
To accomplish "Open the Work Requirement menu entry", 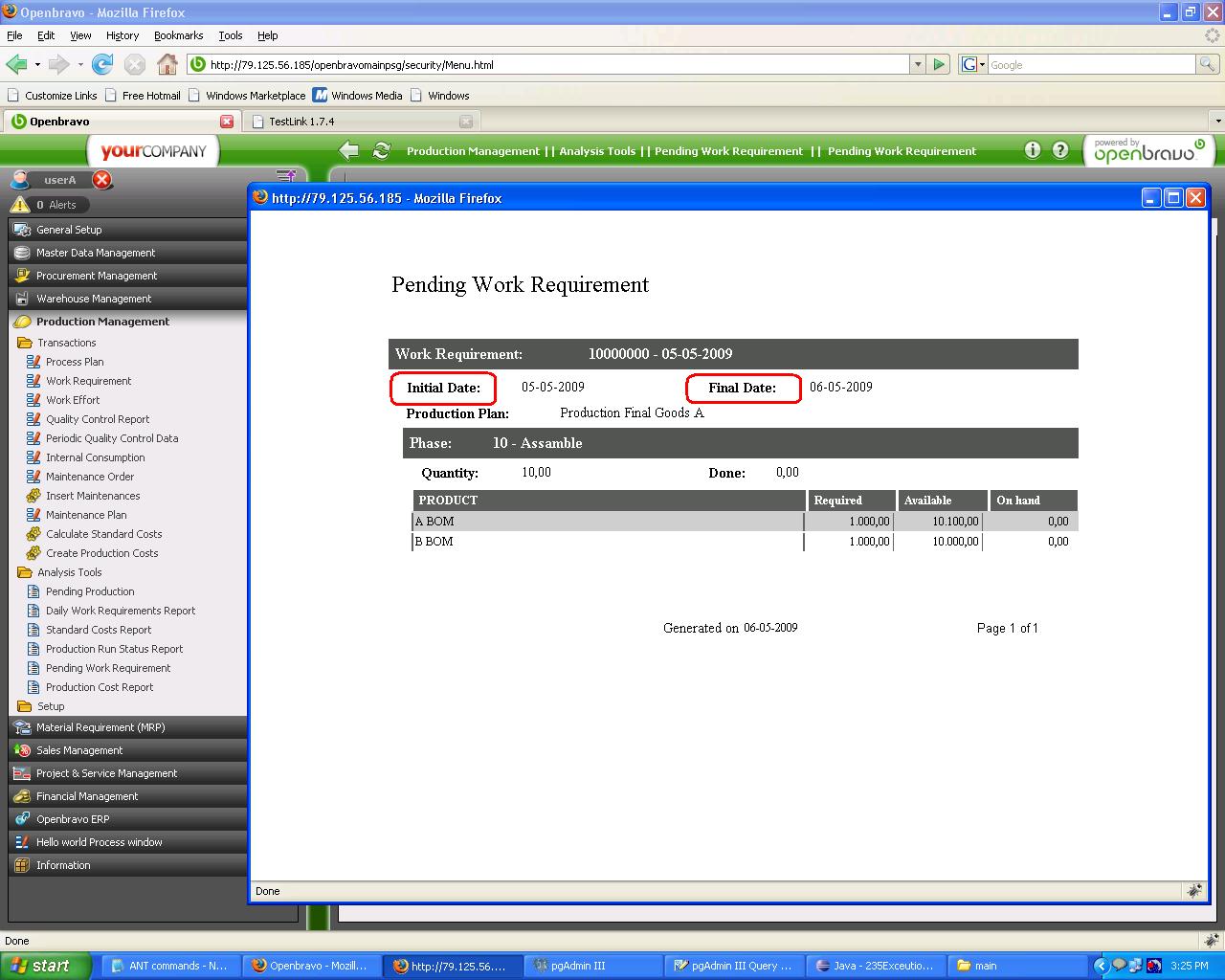I will click(x=88, y=381).
